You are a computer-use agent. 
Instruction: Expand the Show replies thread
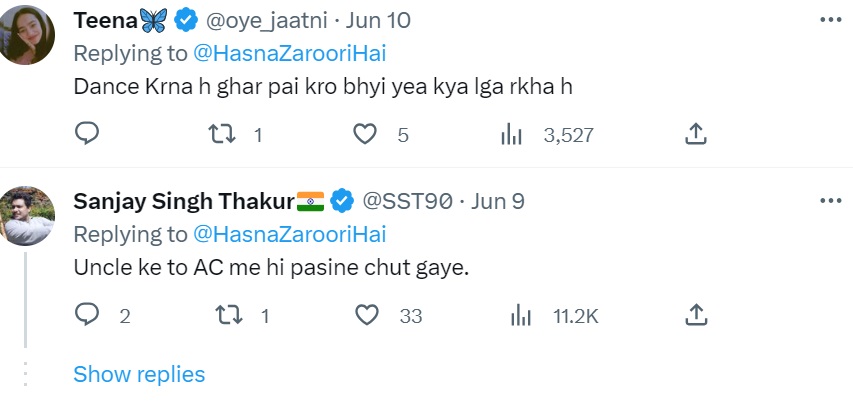point(139,374)
